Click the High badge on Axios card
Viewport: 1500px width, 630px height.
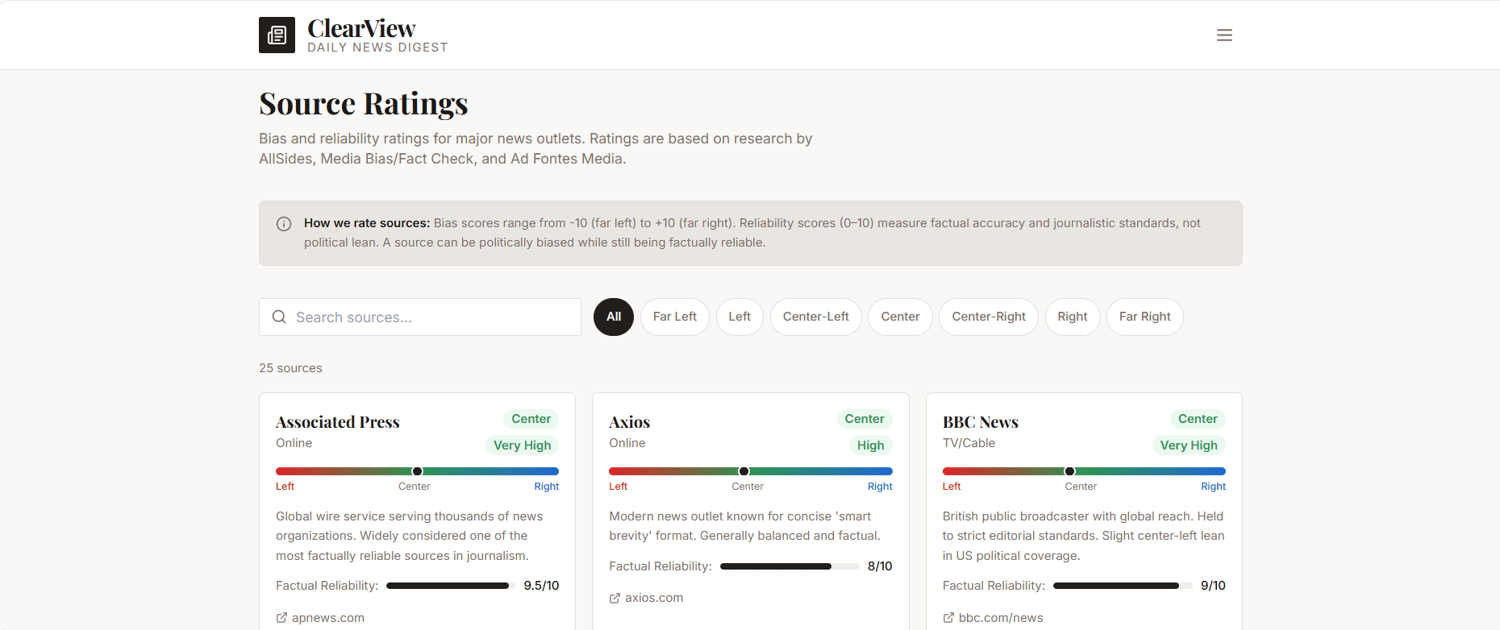coord(871,445)
